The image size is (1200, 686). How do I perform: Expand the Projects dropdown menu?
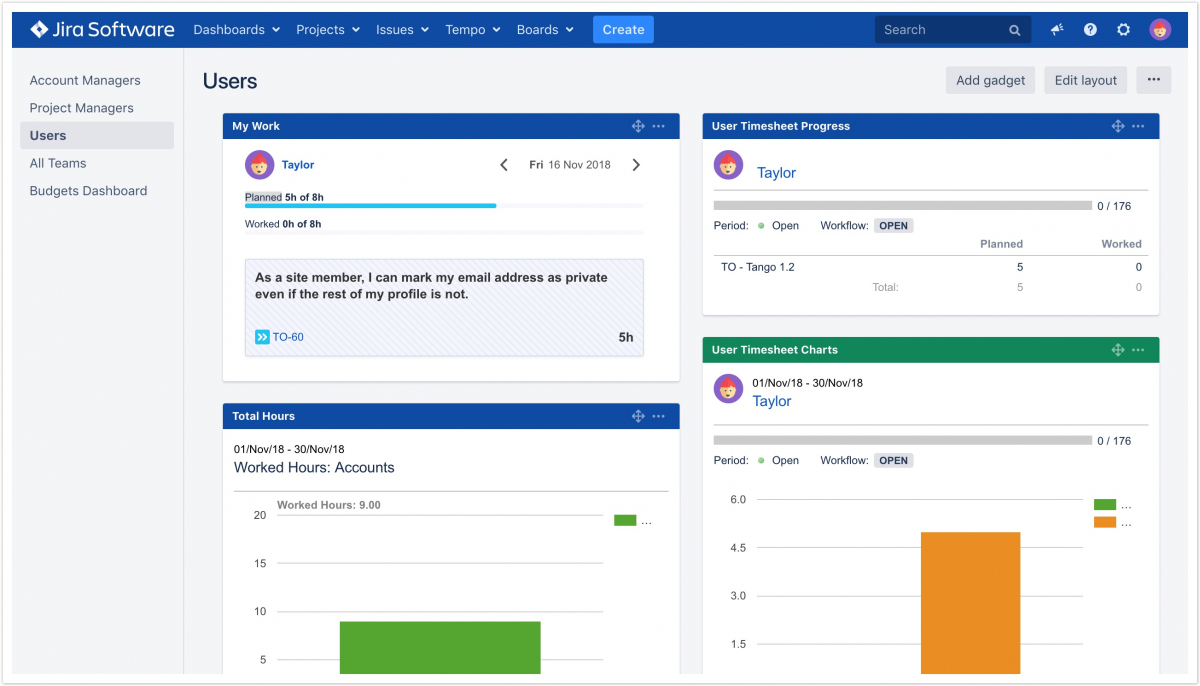coord(327,30)
